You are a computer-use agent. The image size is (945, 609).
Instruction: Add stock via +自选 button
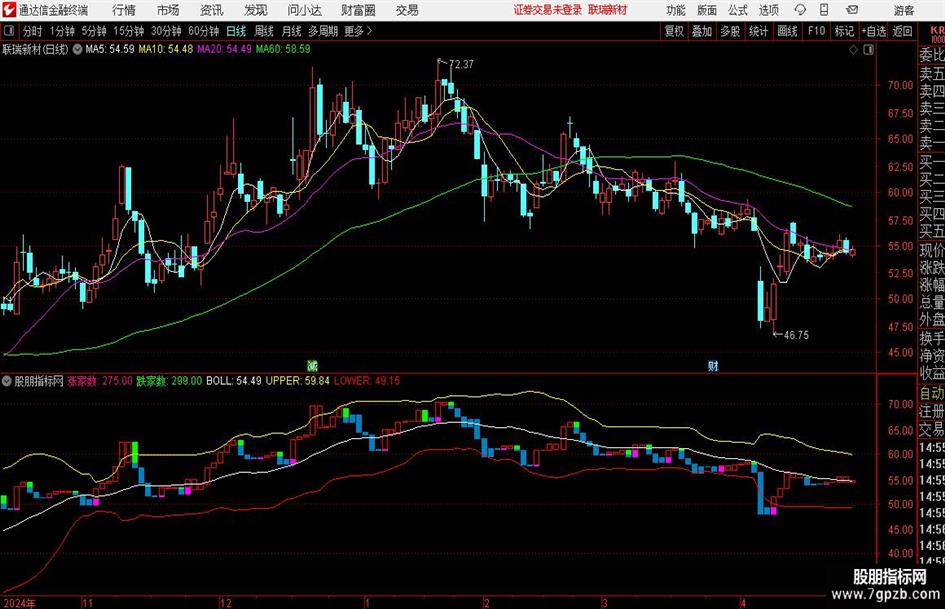(x=874, y=31)
